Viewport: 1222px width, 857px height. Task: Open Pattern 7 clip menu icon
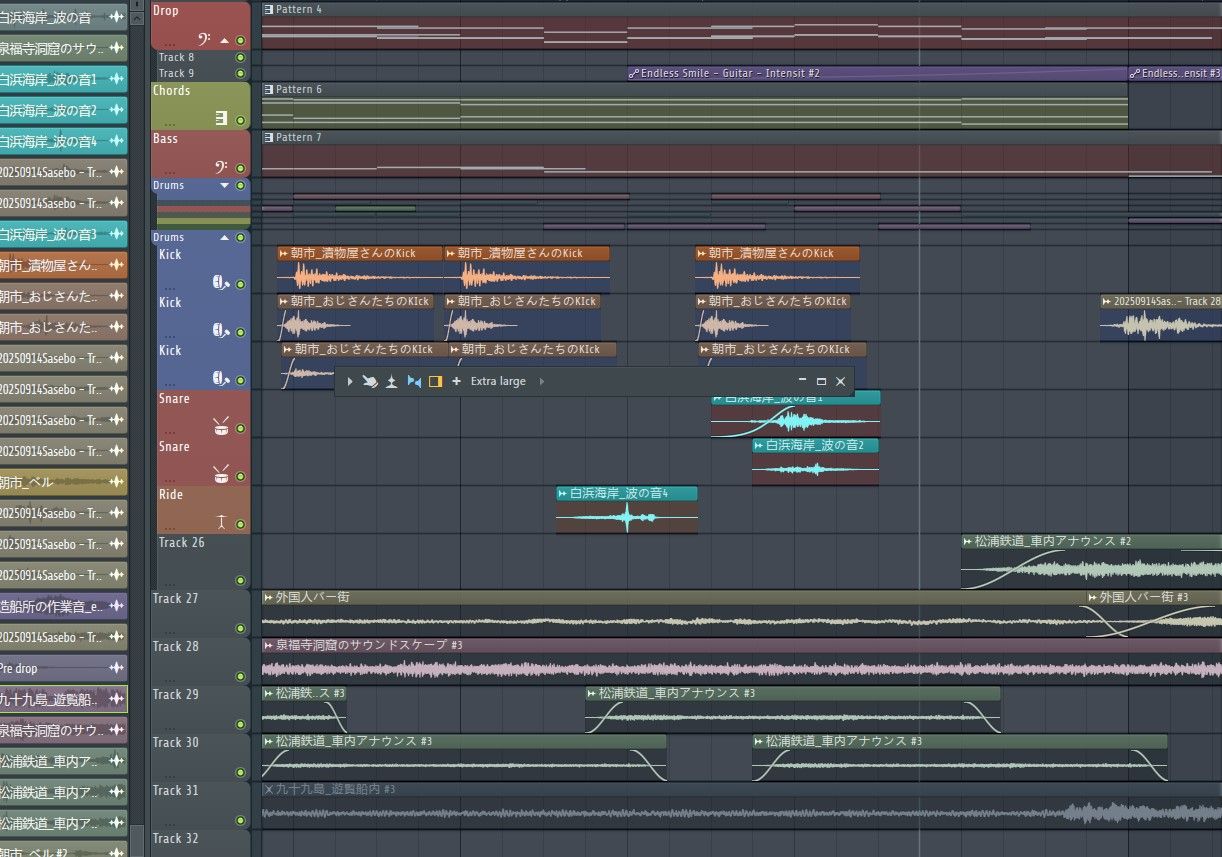pyautogui.click(x=268, y=137)
